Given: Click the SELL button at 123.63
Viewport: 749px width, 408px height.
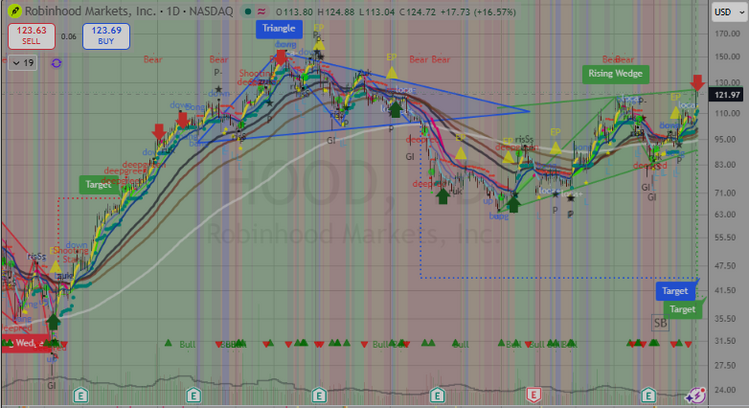Looking at the screenshot, I should pyautogui.click(x=32, y=36).
